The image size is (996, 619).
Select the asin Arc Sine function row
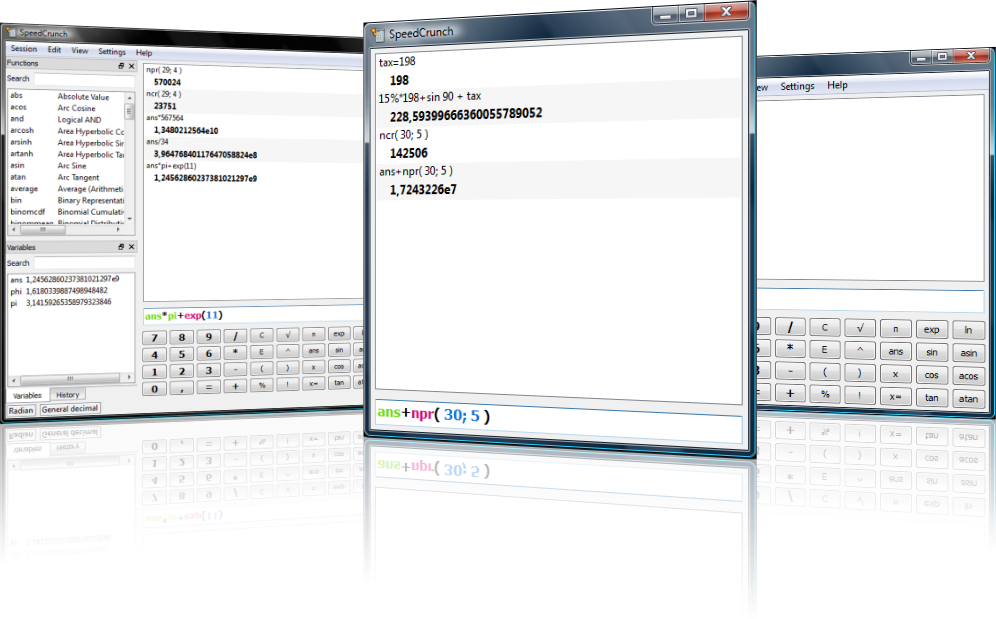66,165
